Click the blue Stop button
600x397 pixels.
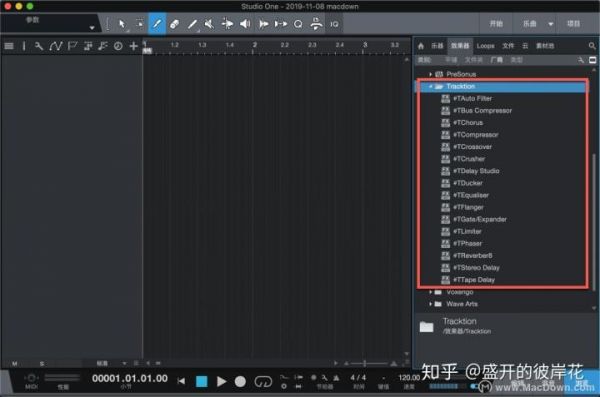point(202,381)
